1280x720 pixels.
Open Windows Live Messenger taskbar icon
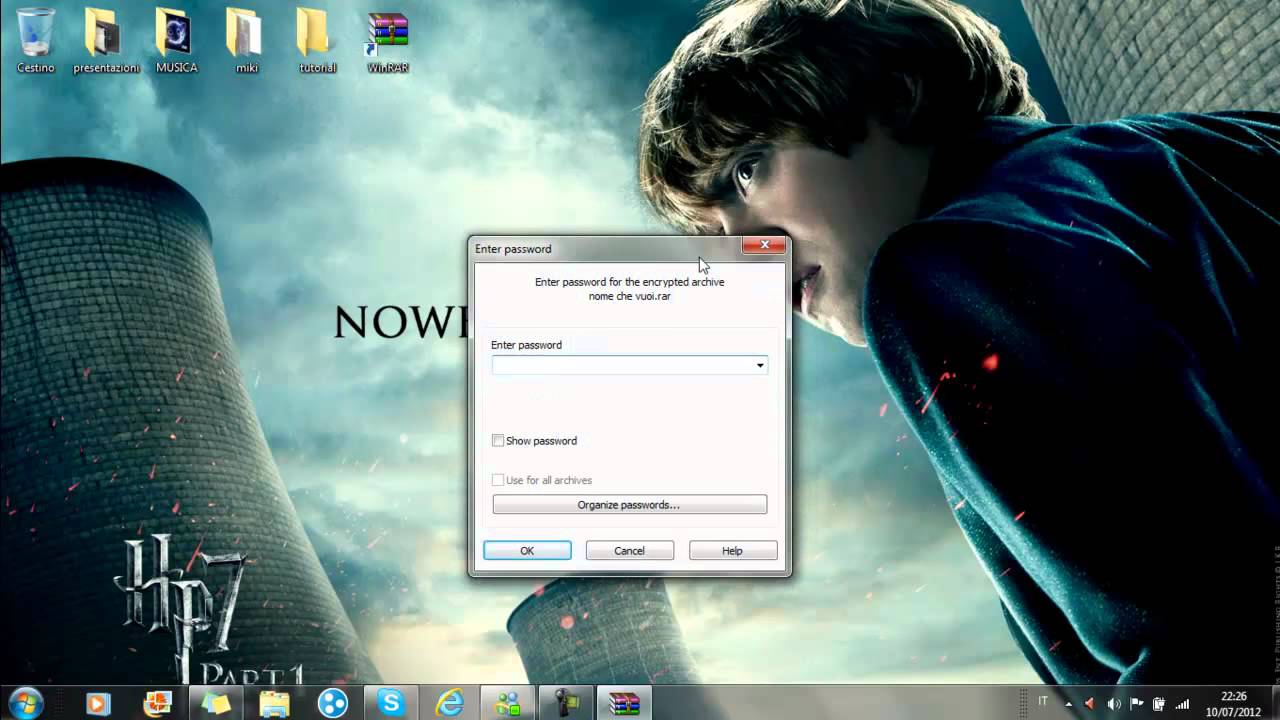point(507,703)
